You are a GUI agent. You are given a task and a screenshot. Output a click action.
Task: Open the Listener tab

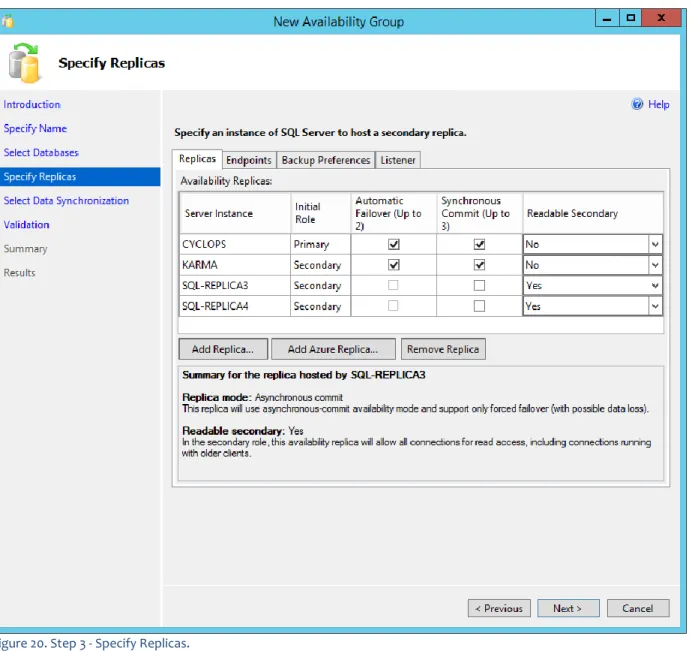(x=398, y=160)
